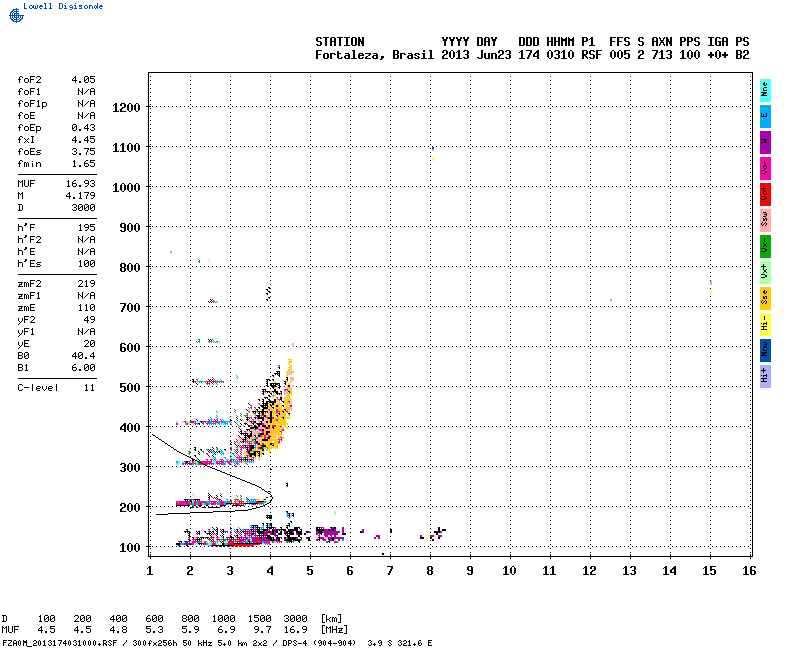The width and height of the screenshot is (800, 650).
Task: Click the coordinates text '3.9 S 321.6 E'
Action: pos(399,643)
